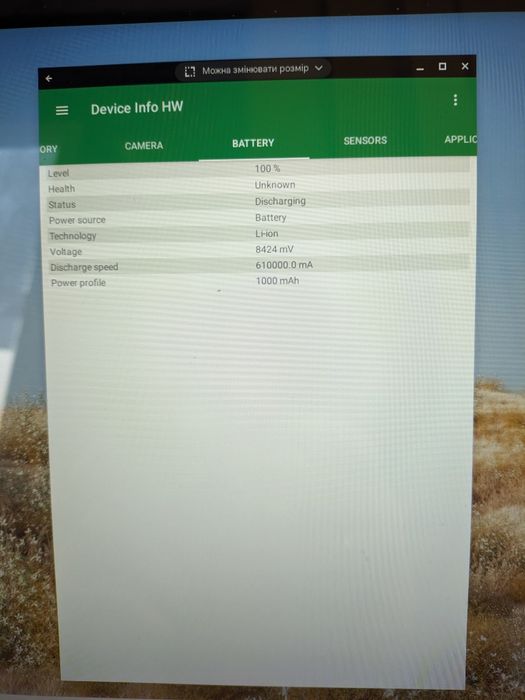This screenshot has width=525, height=700.
Task: Click the back arrow in window title bar
Action: point(49,79)
